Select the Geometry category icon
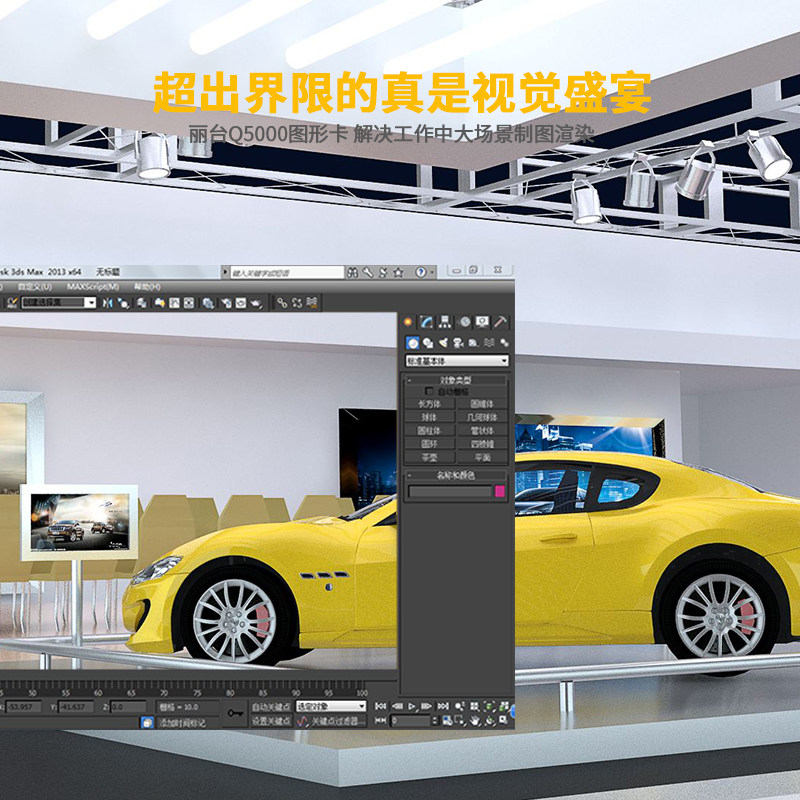 click(x=413, y=343)
